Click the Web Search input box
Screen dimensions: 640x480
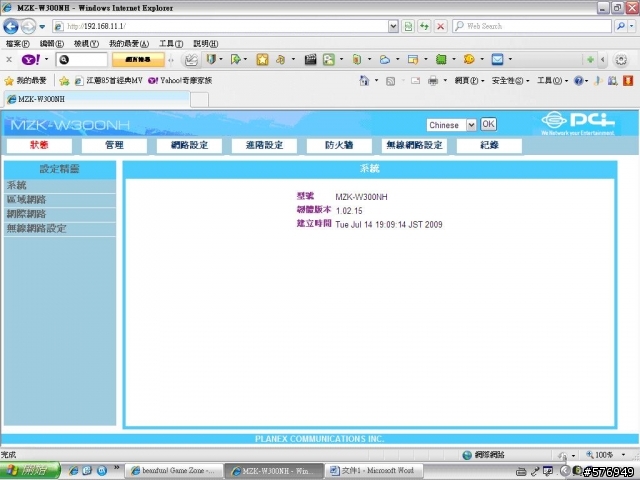[x=532, y=27]
